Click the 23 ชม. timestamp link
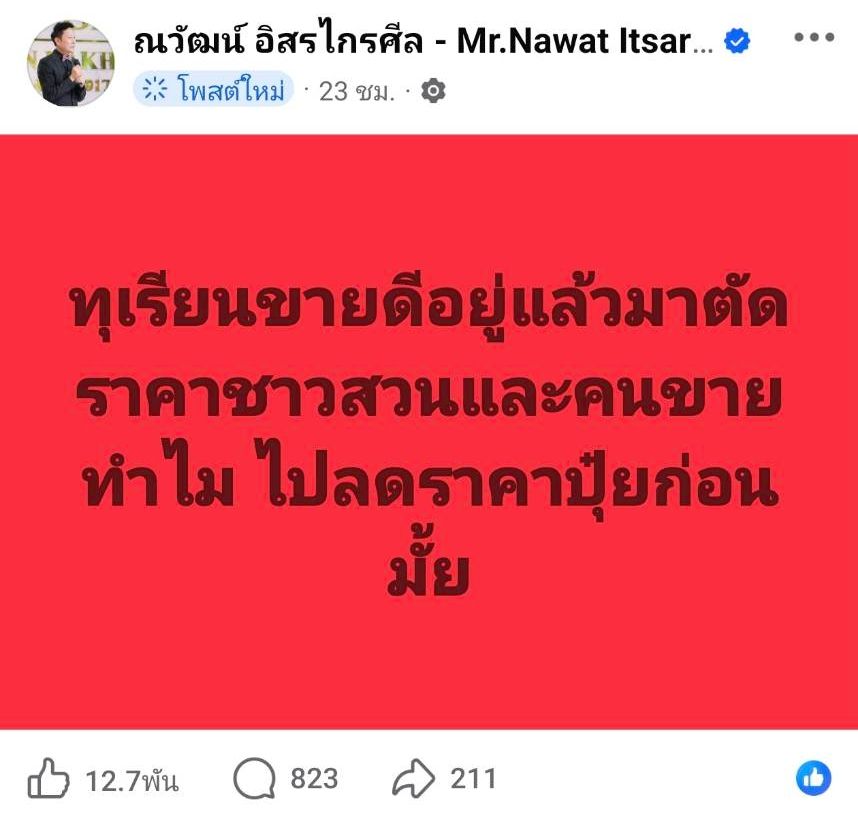Viewport: 858px width, 817px height. (356, 91)
